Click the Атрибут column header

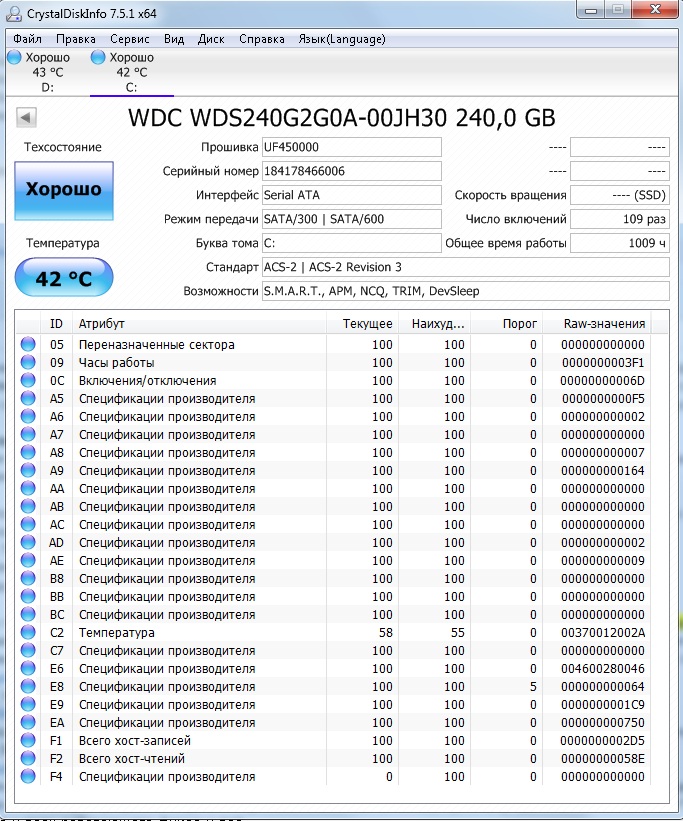click(199, 324)
